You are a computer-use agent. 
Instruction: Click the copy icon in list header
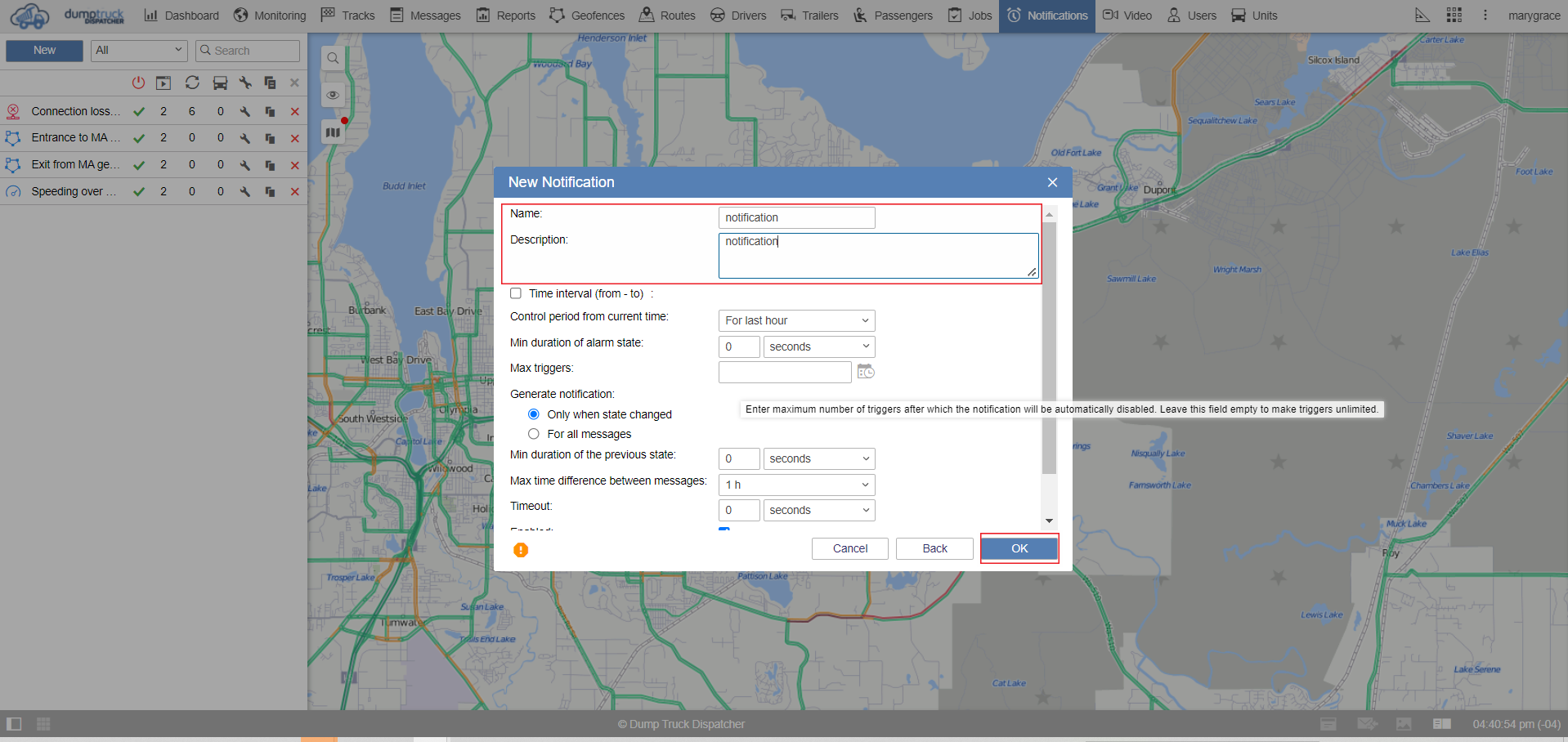pyautogui.click(x=270, y=83)
